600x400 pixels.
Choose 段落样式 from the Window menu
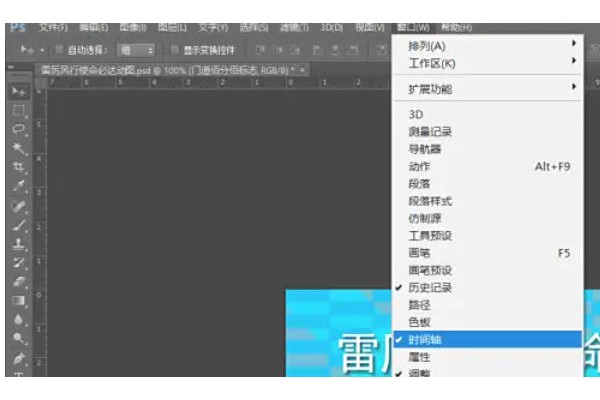pyautogui.click(x=488, y=201)
